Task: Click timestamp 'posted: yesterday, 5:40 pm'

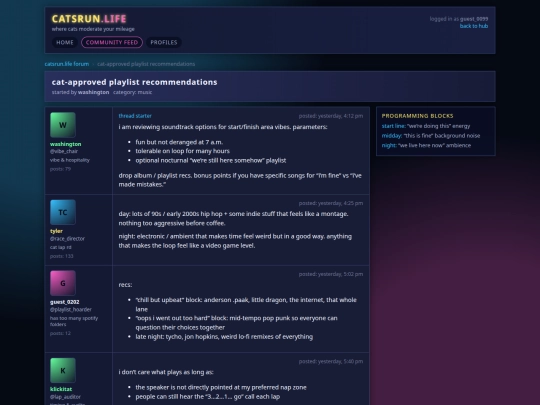Action: click(331, 362)
